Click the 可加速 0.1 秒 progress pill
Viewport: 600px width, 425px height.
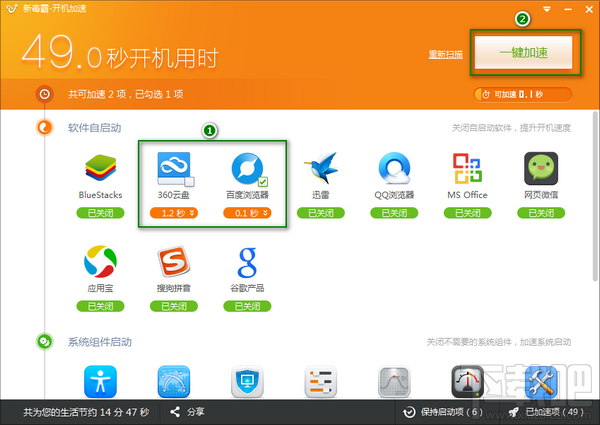point(523,94)
